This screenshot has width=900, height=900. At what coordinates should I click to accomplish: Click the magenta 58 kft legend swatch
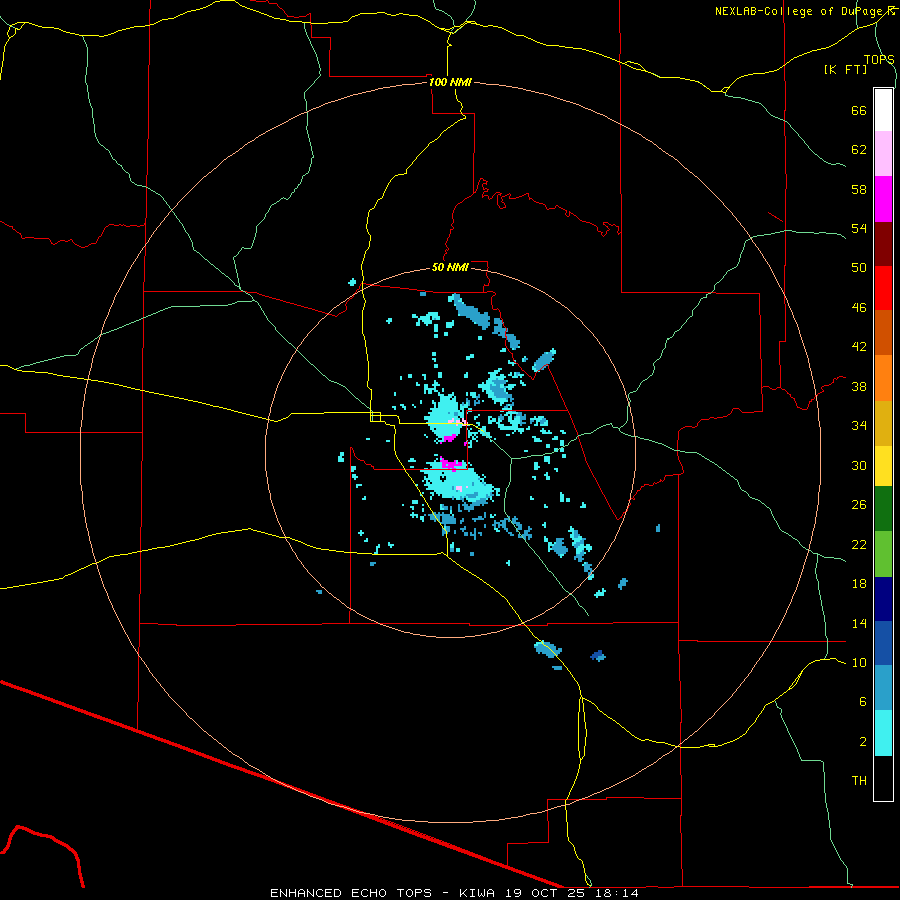pos(883,199)
